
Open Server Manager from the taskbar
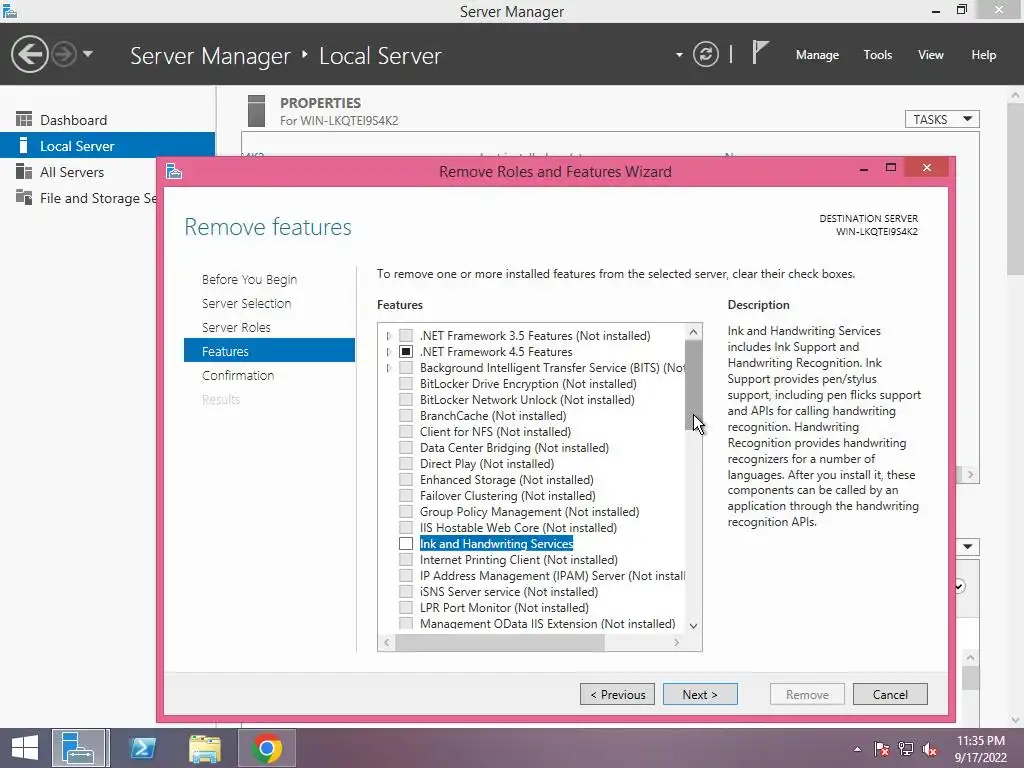[x=78, y=748]
